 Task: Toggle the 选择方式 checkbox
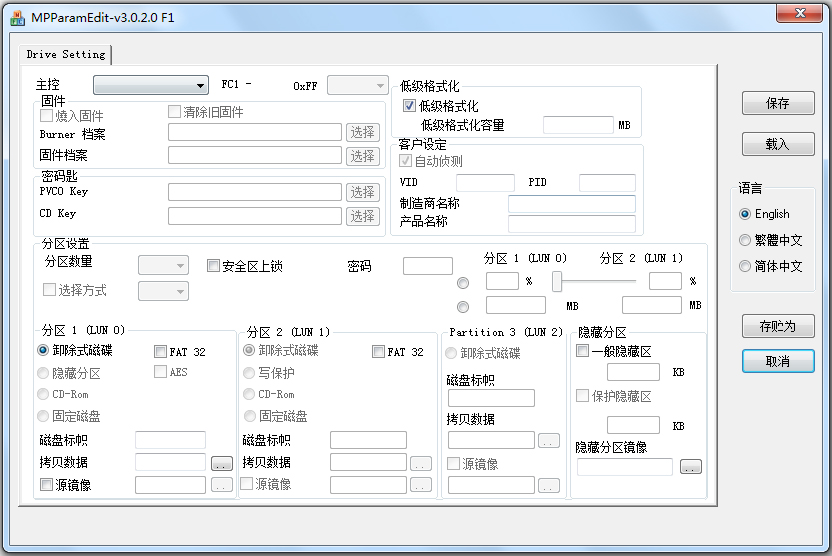49,289
